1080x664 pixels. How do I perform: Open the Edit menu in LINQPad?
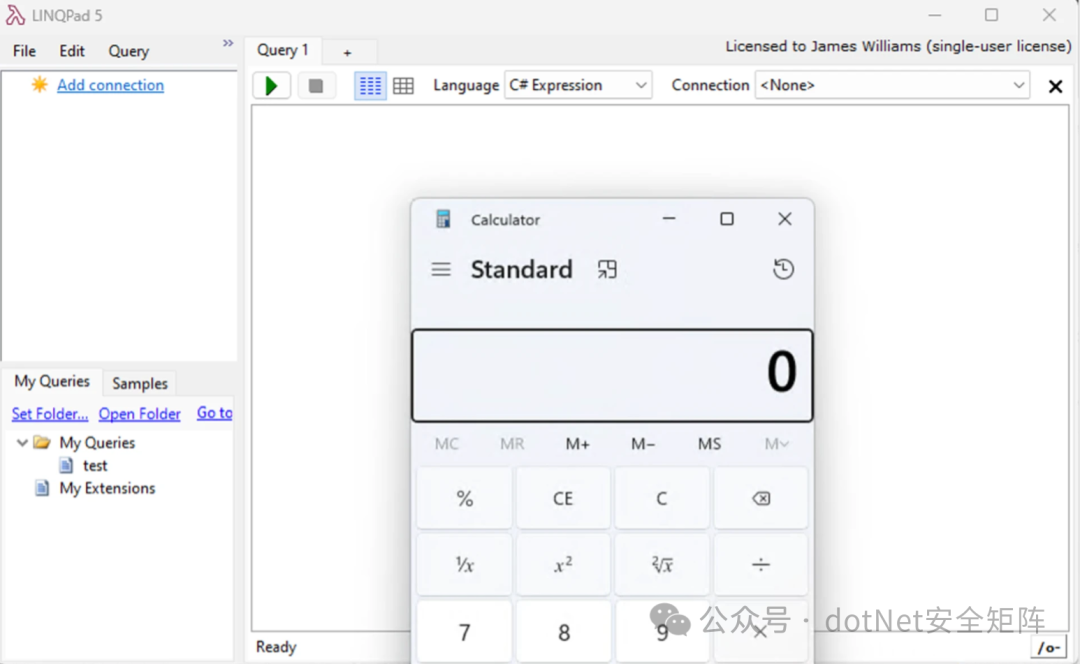coord(72,51)
